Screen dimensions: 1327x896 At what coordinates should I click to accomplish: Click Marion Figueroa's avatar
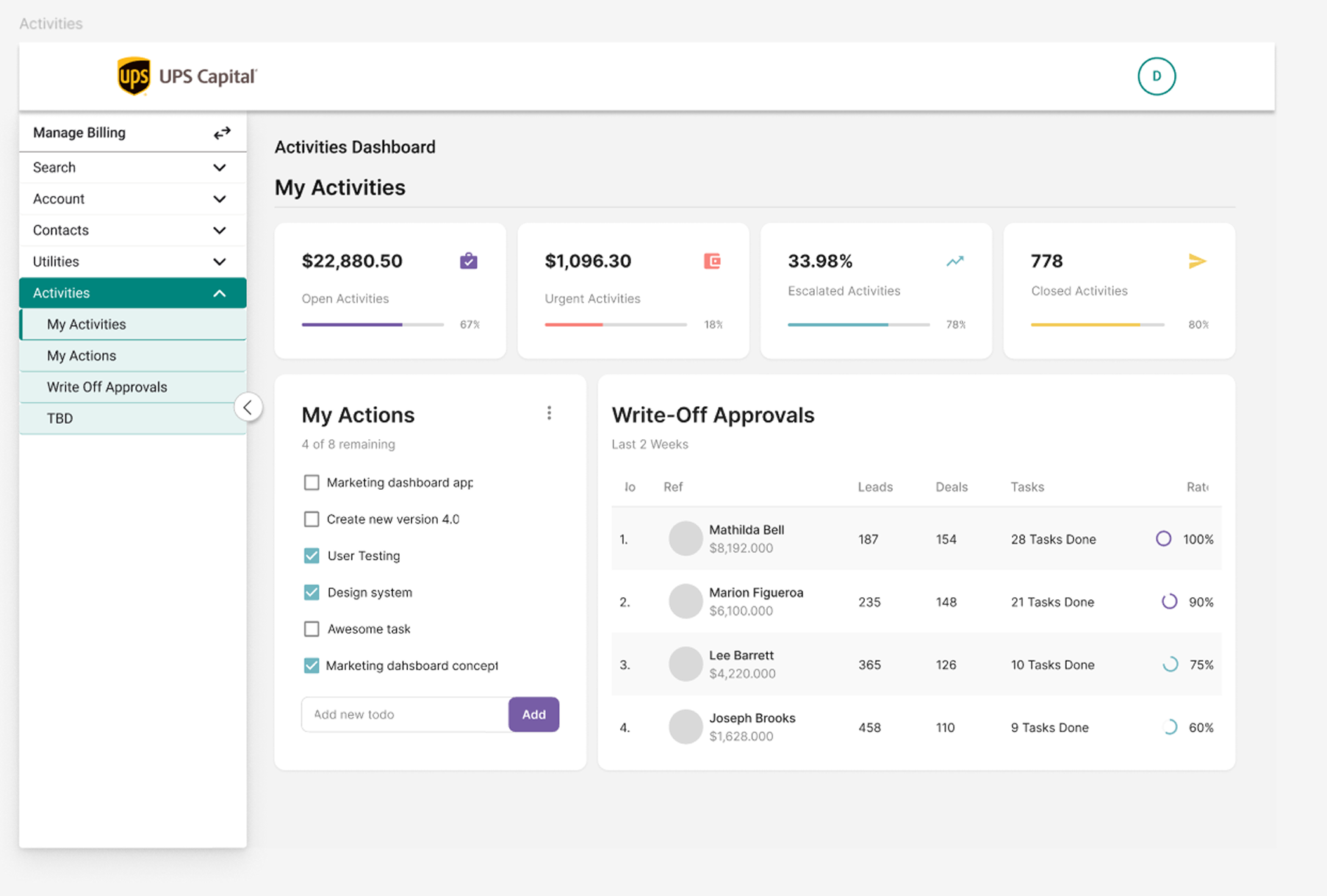point(686,601)
